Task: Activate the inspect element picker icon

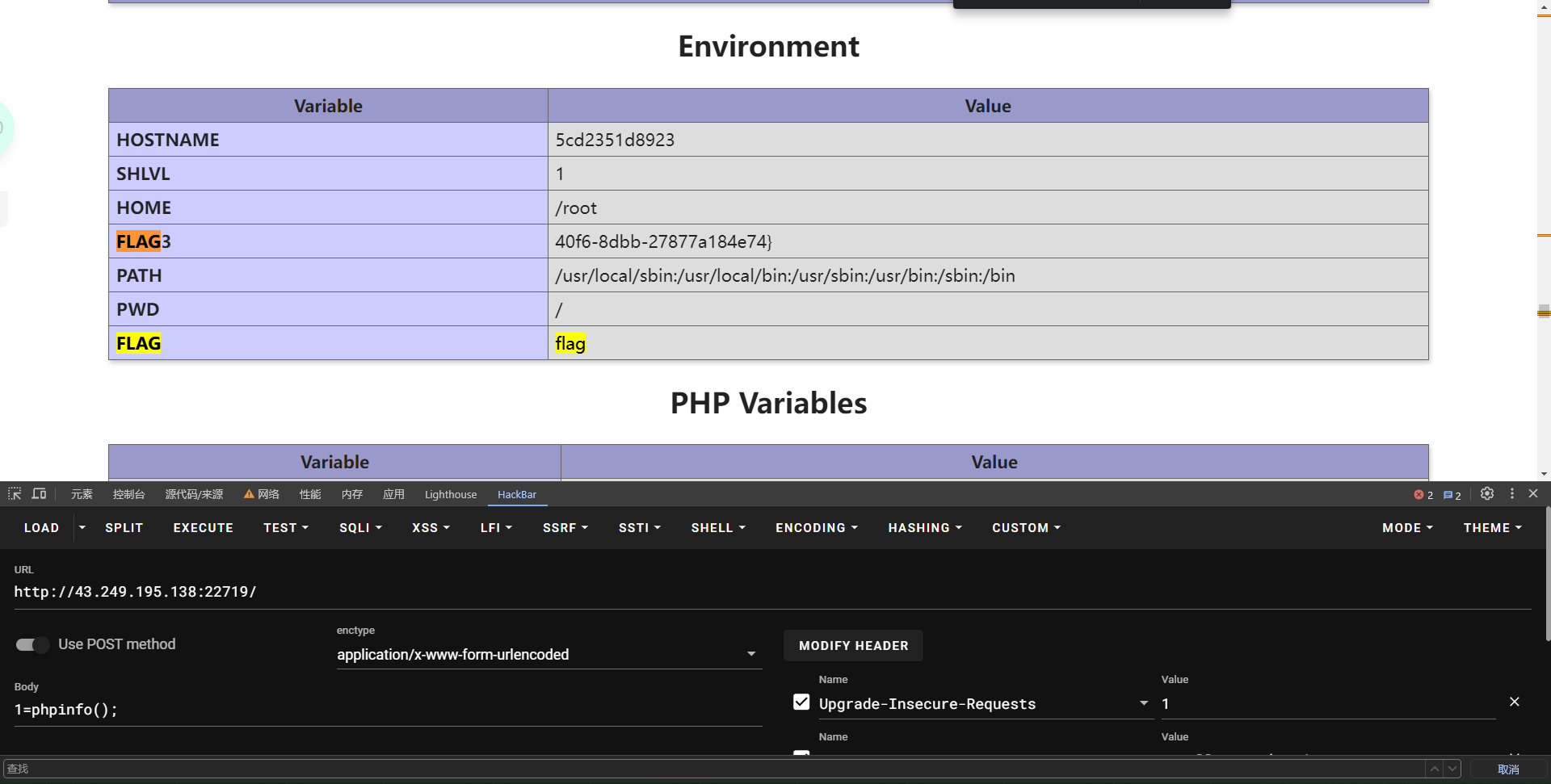Action: [x=15, y=493]
